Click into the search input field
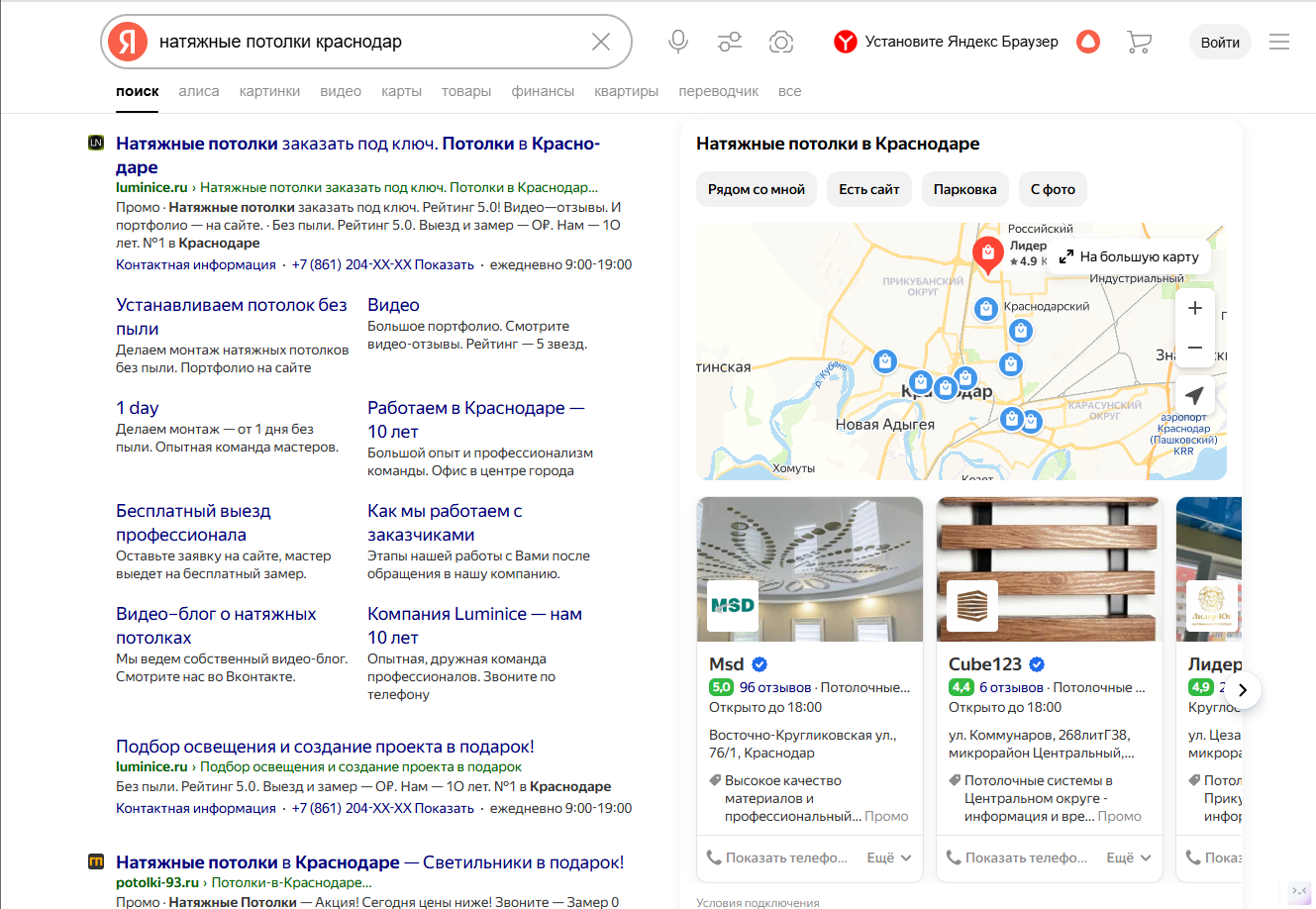Viewport: 1316px width, 909px height. pyautogui.click(x=366, y=42)
